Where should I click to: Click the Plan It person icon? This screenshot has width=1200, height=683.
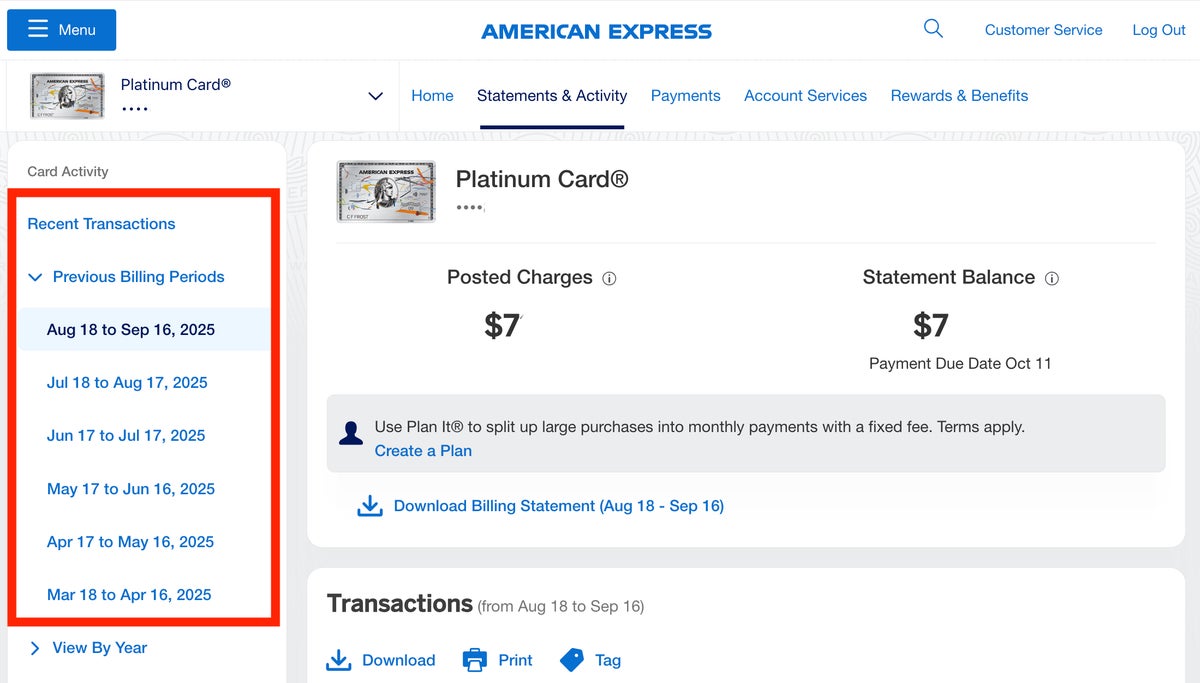[x=351, y=433]
